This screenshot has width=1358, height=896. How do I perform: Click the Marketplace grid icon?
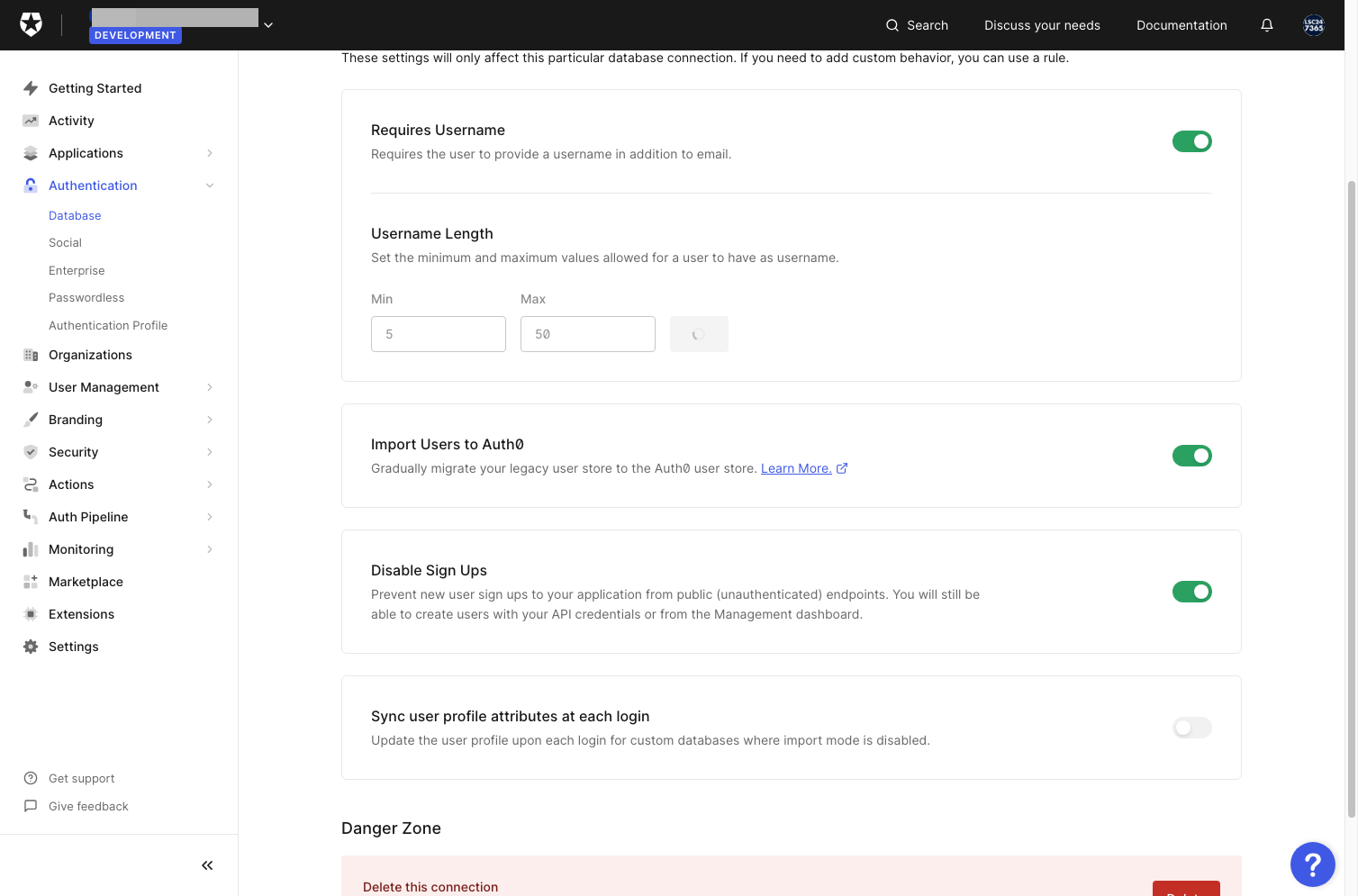(x=31, y=582)
